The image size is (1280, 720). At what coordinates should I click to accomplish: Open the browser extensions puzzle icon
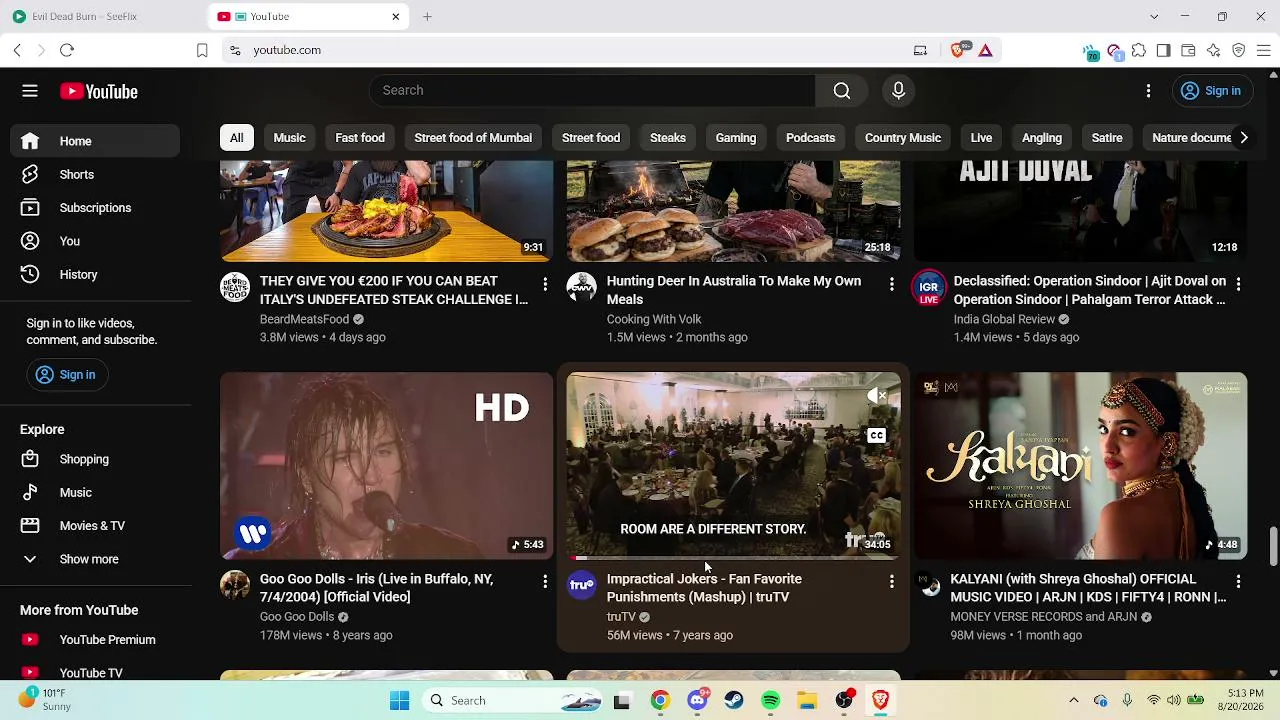(x=1139, y=50)
